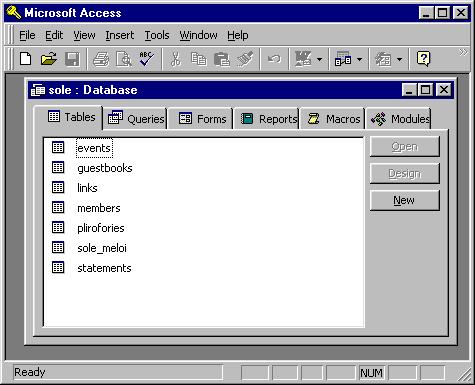Viewport: 475px width, 385px height.
Task: Grab the window's bottom-right corner grip
Action: point(464,376)
